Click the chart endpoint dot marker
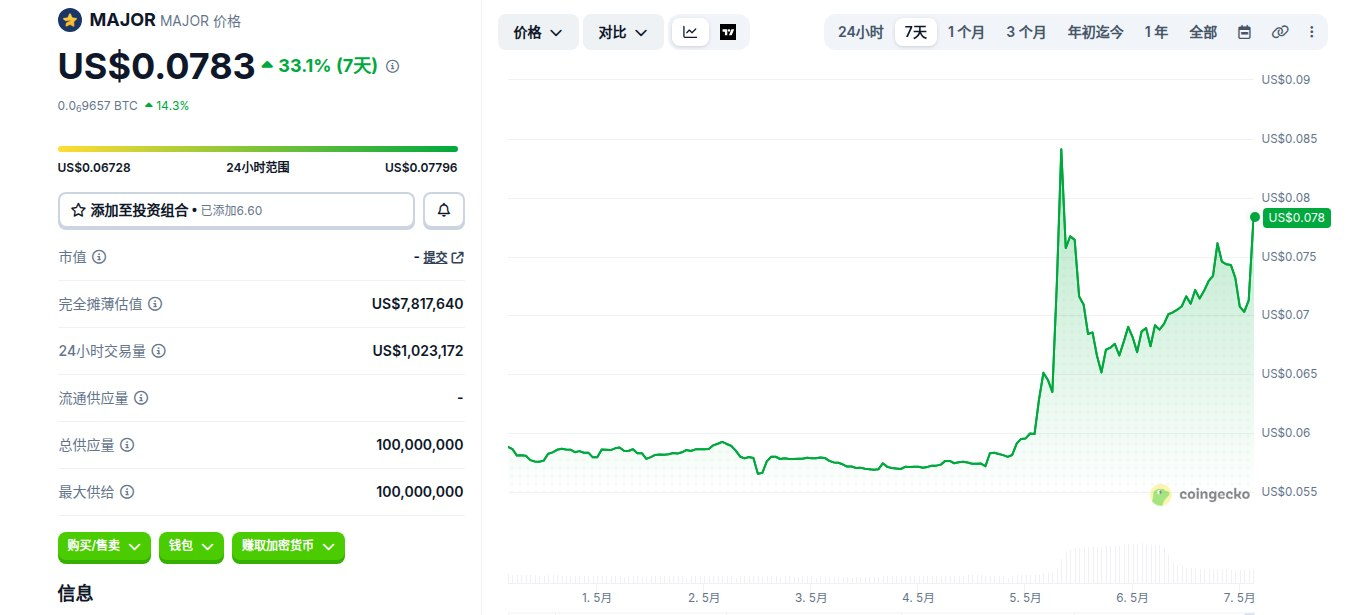 click(x=1254, y=216)
